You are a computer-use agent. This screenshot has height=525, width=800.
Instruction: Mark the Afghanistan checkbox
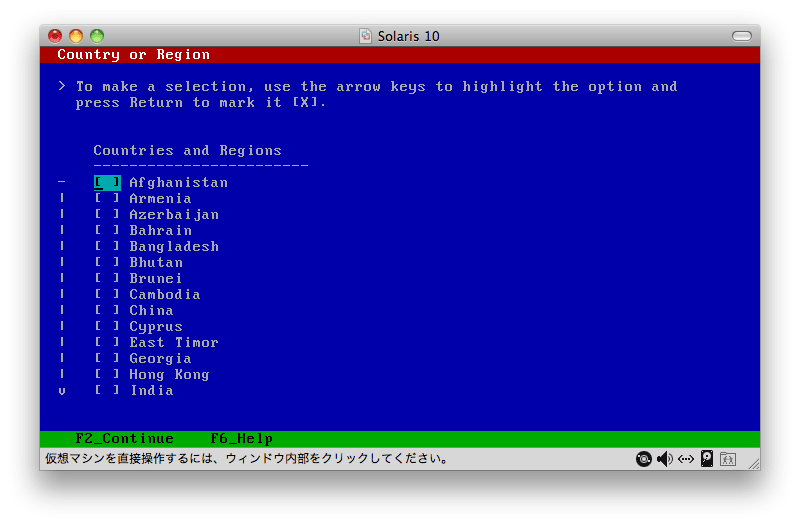107,183
